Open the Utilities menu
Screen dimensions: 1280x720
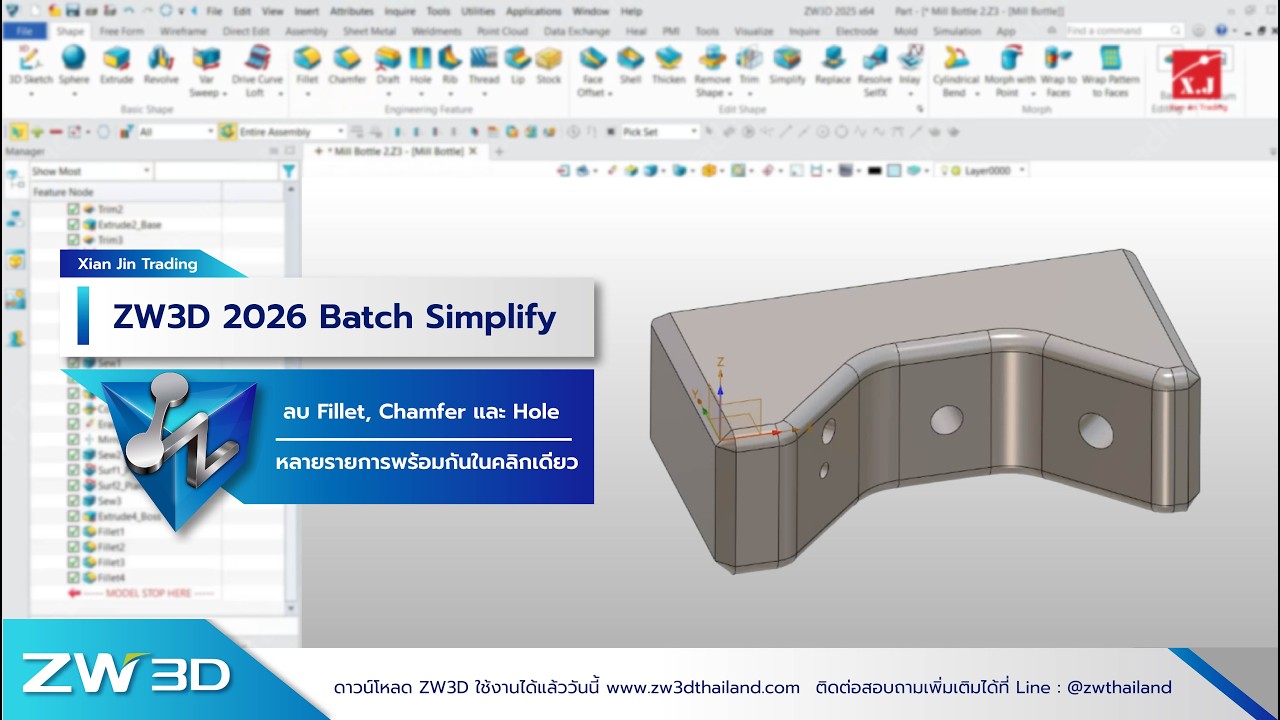point(479,11)
